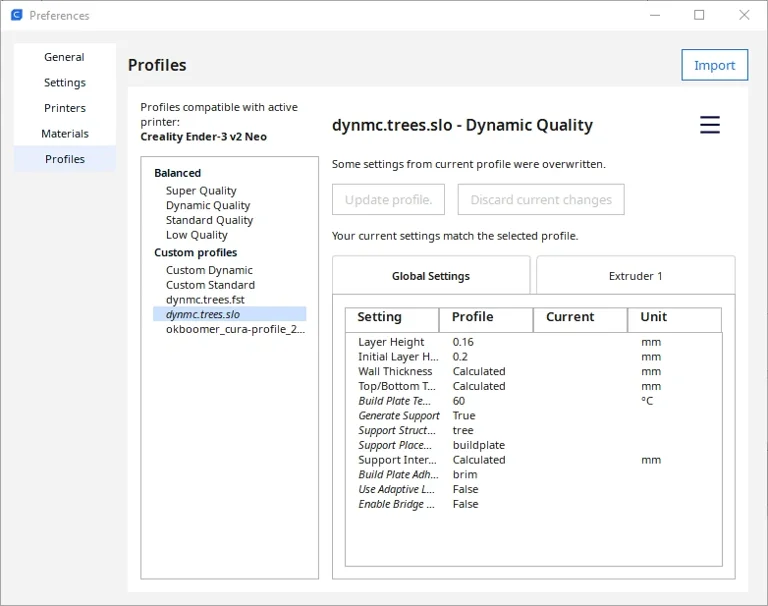
Task: Select the okboomer_cura-profile custom profile
Action: pos(235,329)
